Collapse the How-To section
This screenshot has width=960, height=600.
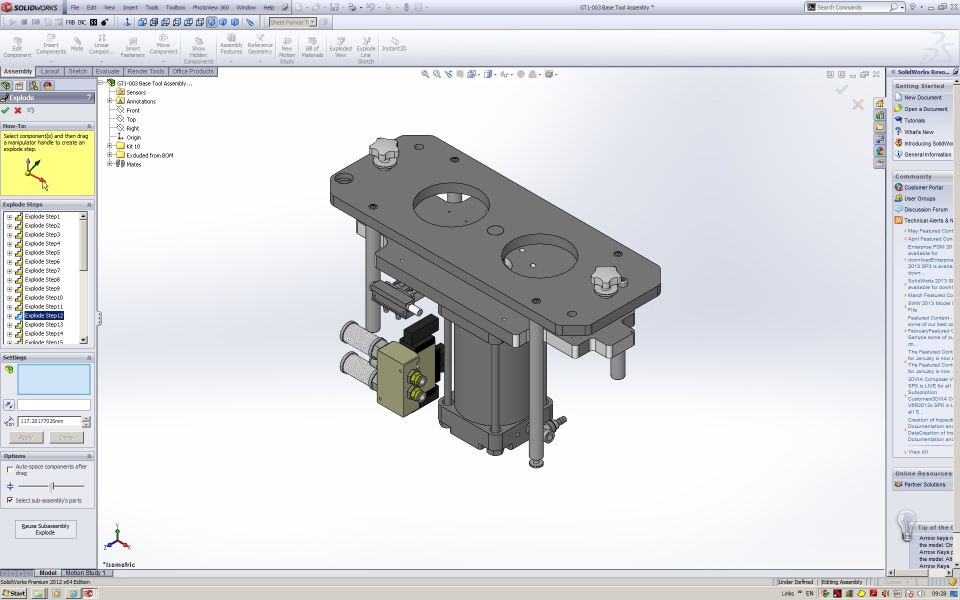pyautogui.click(x=89, y=126)
